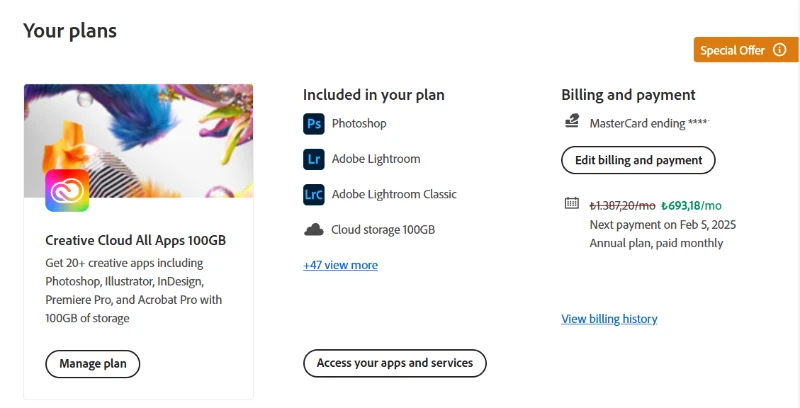The width and height of the screenshot is (800, 408).
Task: Click the Creative Cloud logo icon
Action: (x=67, y=190)
